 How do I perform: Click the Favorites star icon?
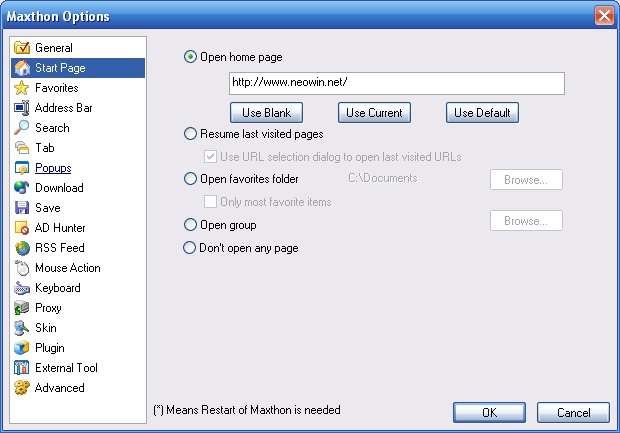[x=22, y=88]
